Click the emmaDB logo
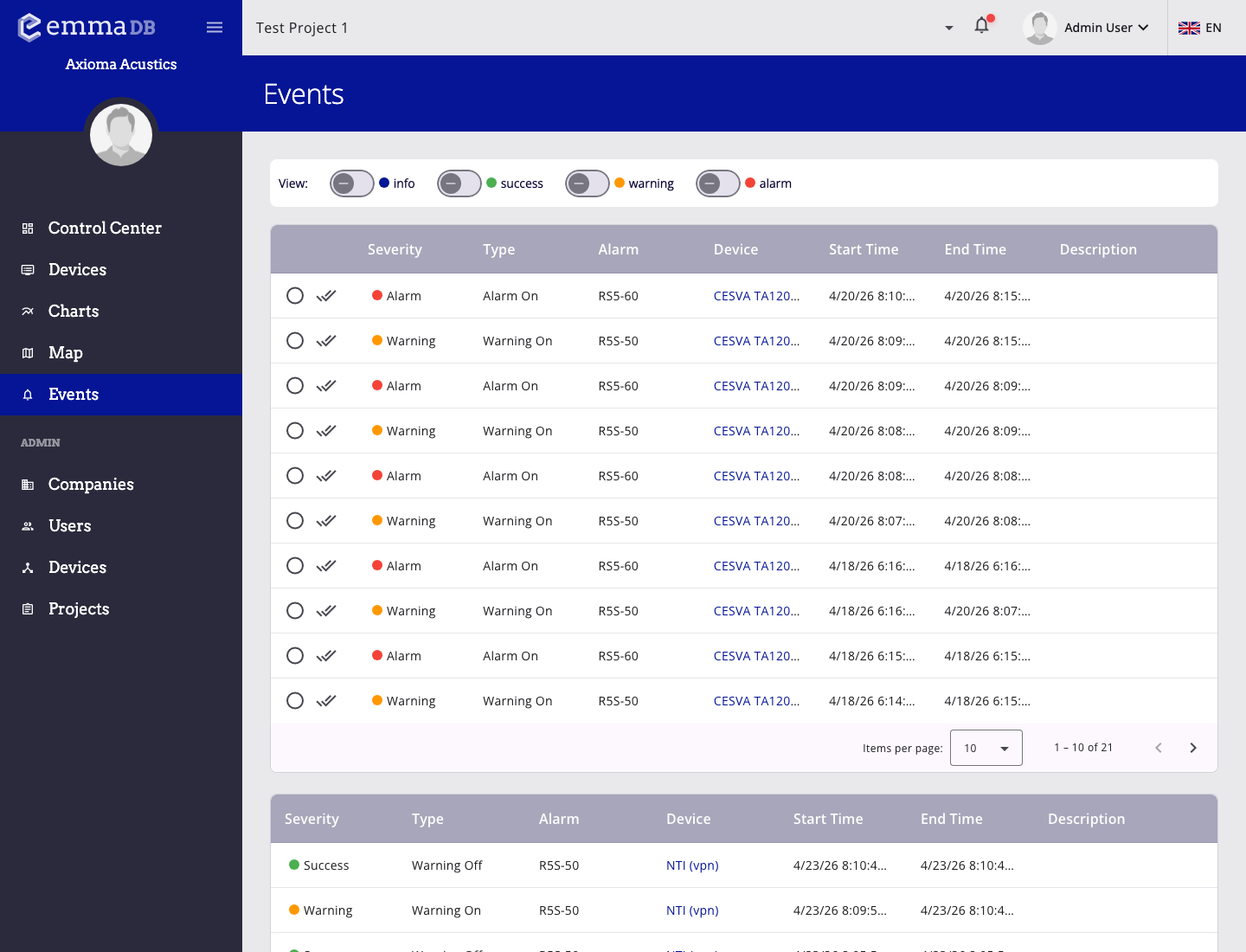1246x952 pixels. [x=87, y=28]
